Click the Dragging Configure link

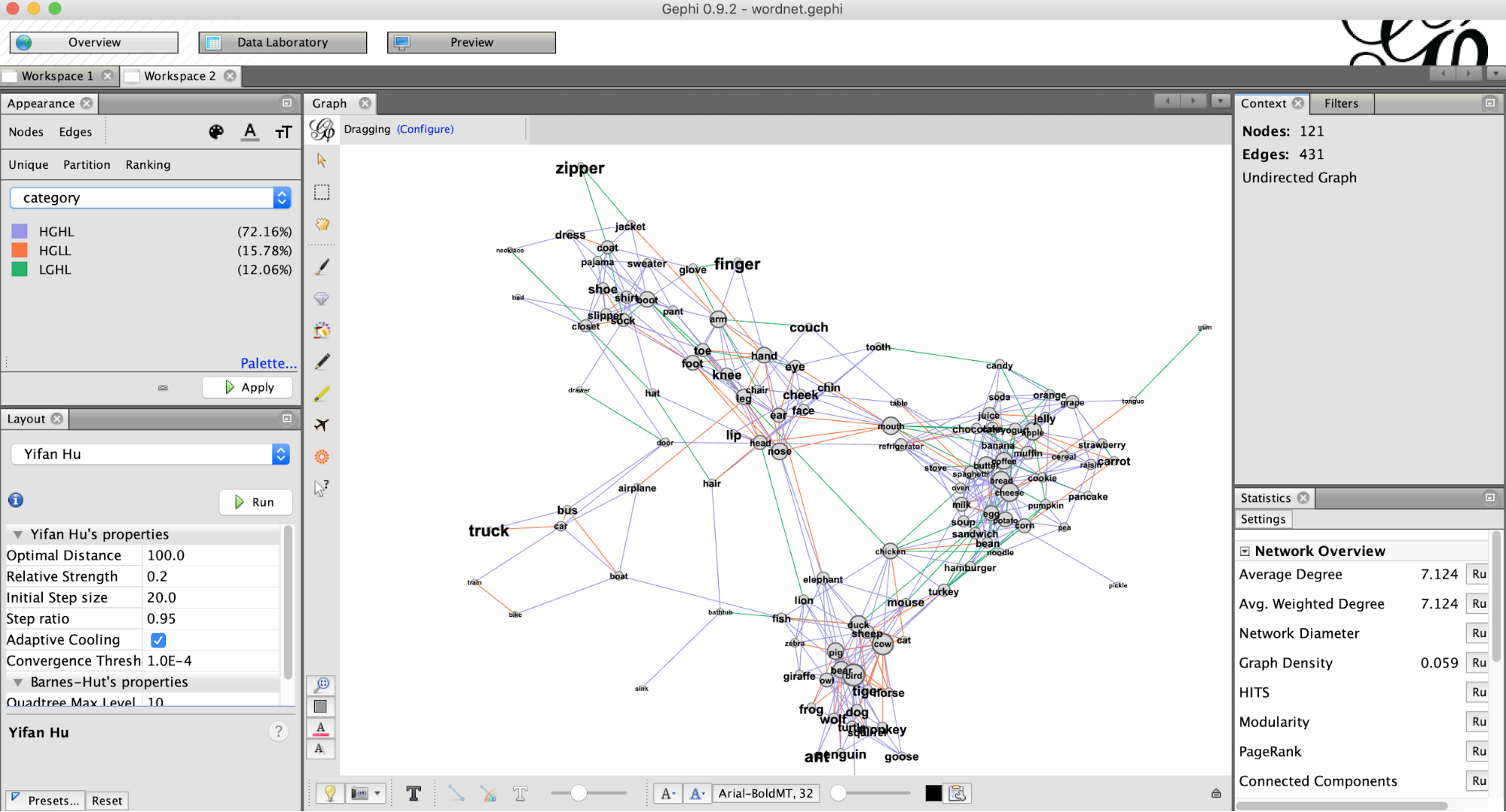426,130
